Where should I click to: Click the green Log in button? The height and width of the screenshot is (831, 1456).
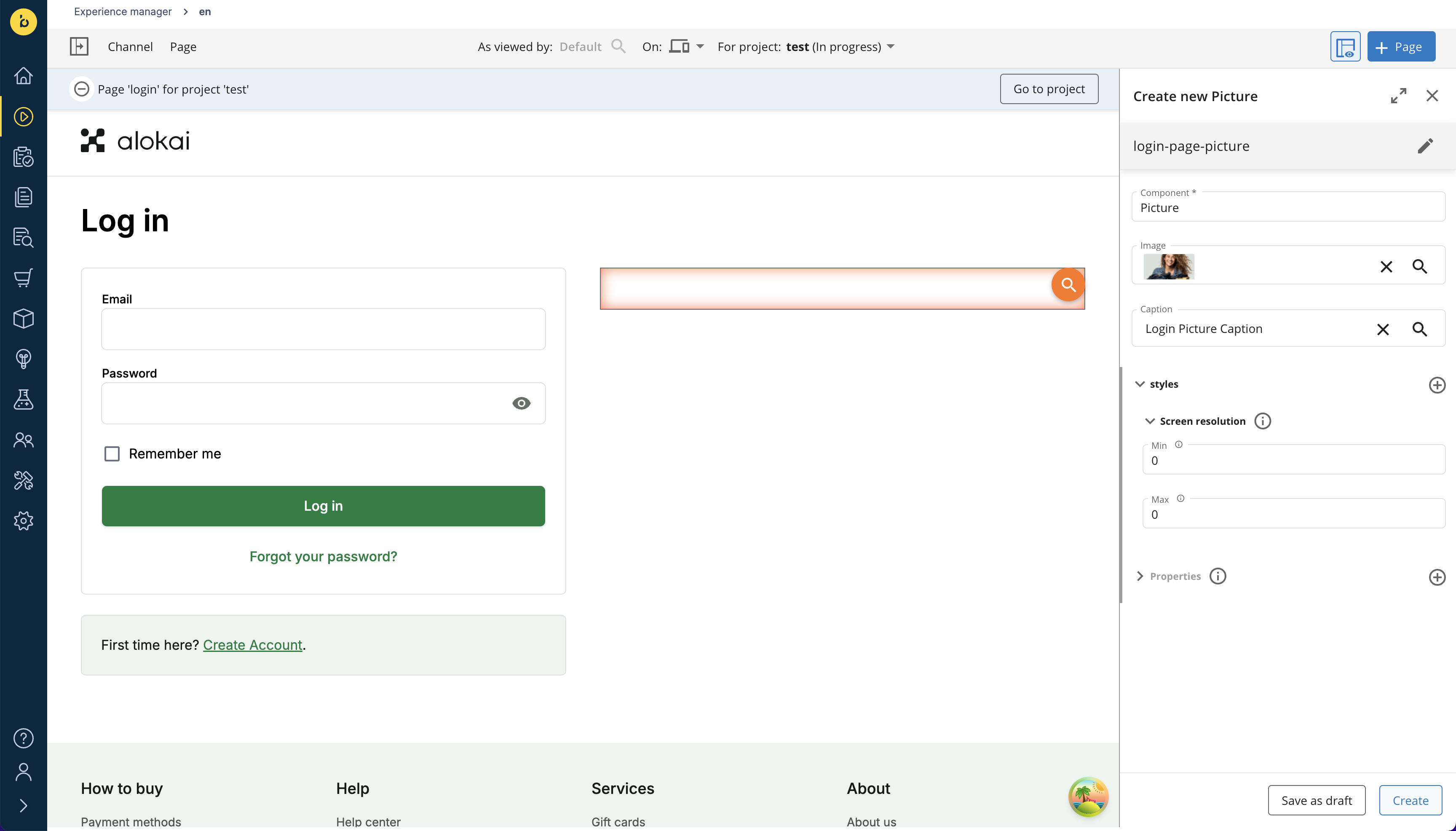[324, 506]
